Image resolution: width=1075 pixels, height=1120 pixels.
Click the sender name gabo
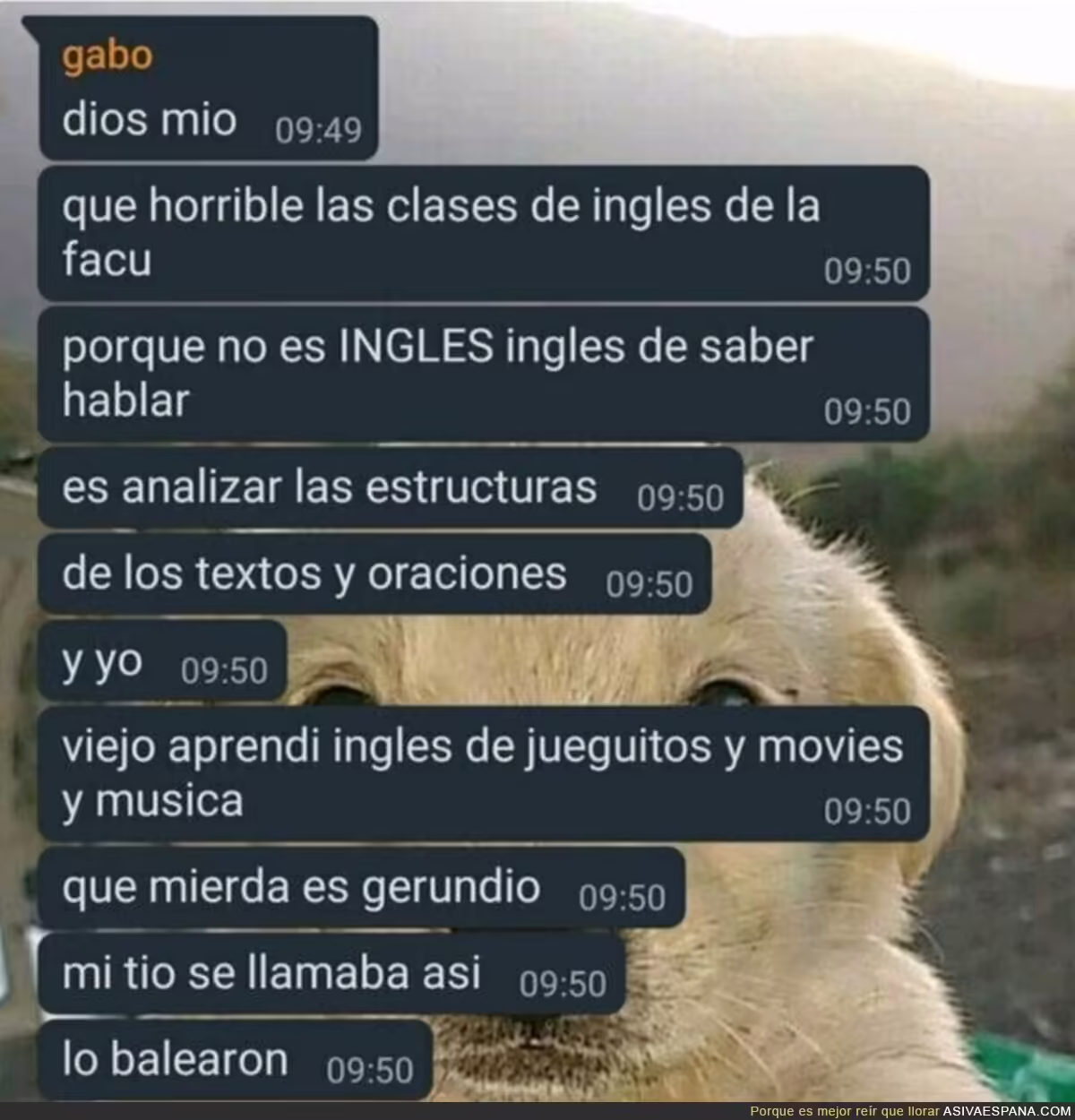[x=107, y=56]
